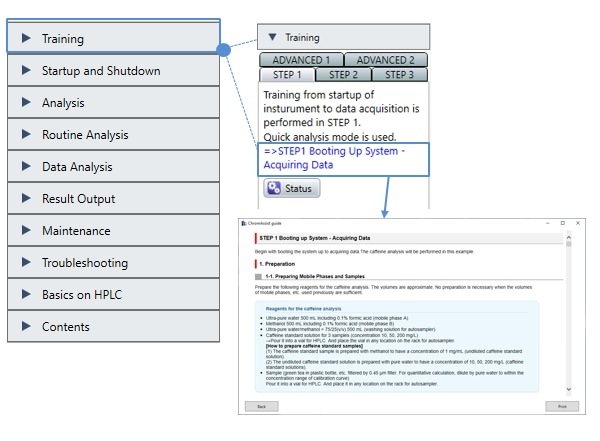This screenshot has height=441, width=600.
Task: Click the Status gear icon
Action: (274, 188)
